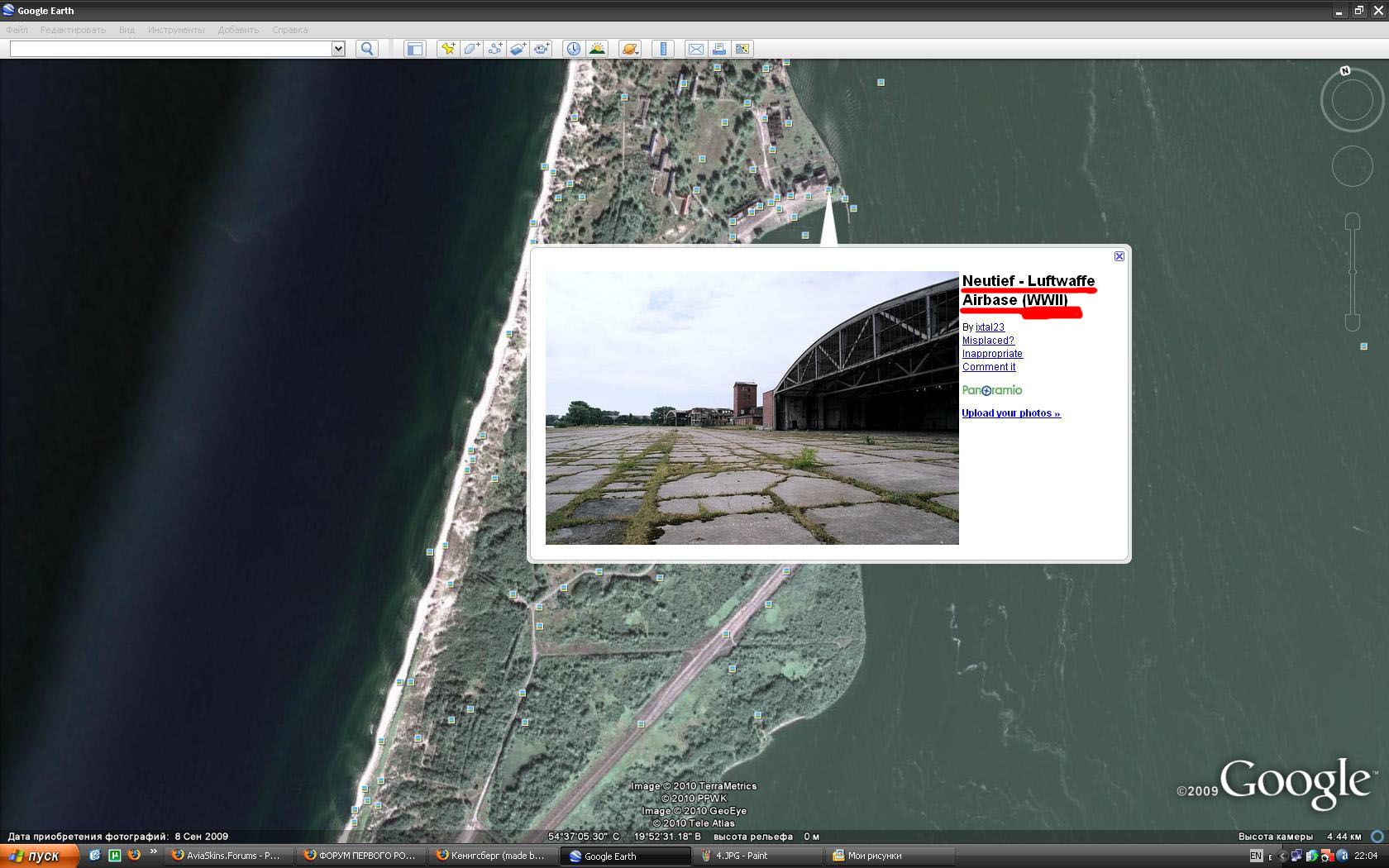Open the Справка menu

290,30
